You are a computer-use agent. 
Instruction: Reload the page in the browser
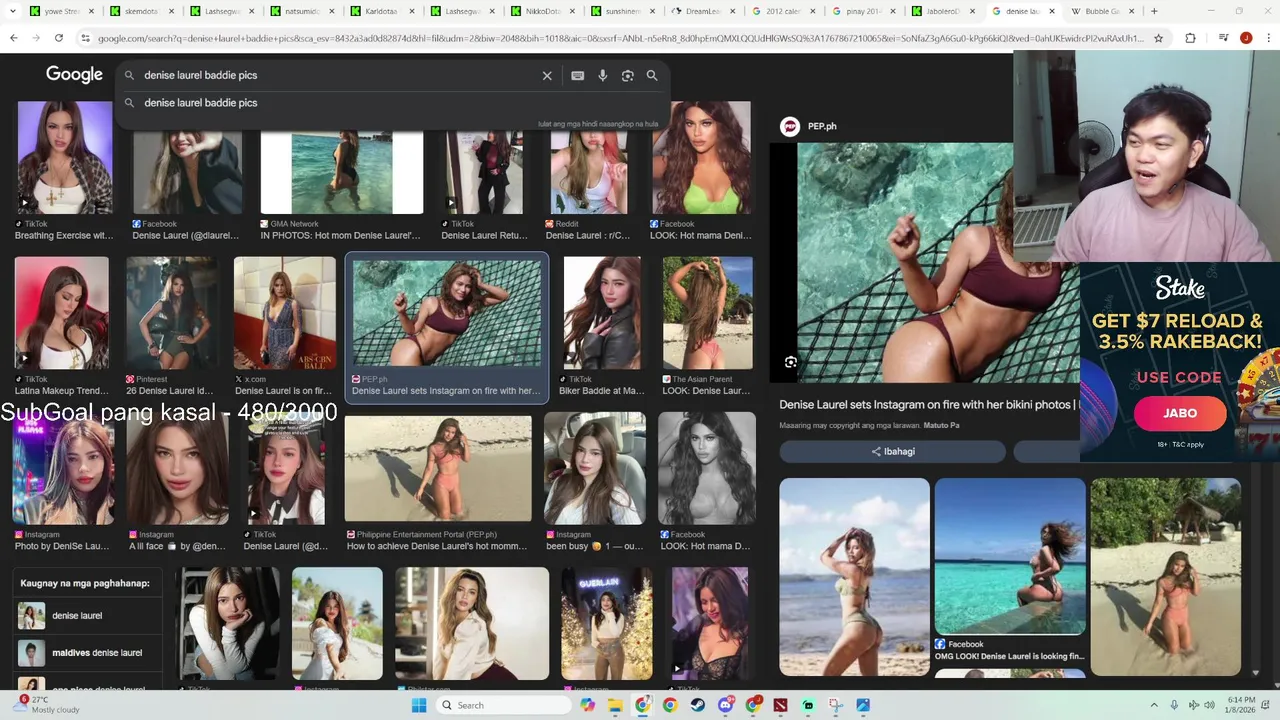(59, 38)
